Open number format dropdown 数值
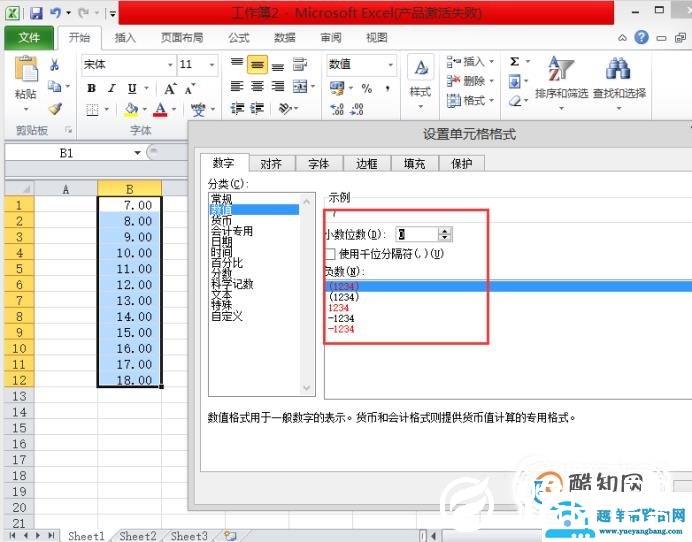Viewport: 692px width, 542px height. [x=390, y=65]
